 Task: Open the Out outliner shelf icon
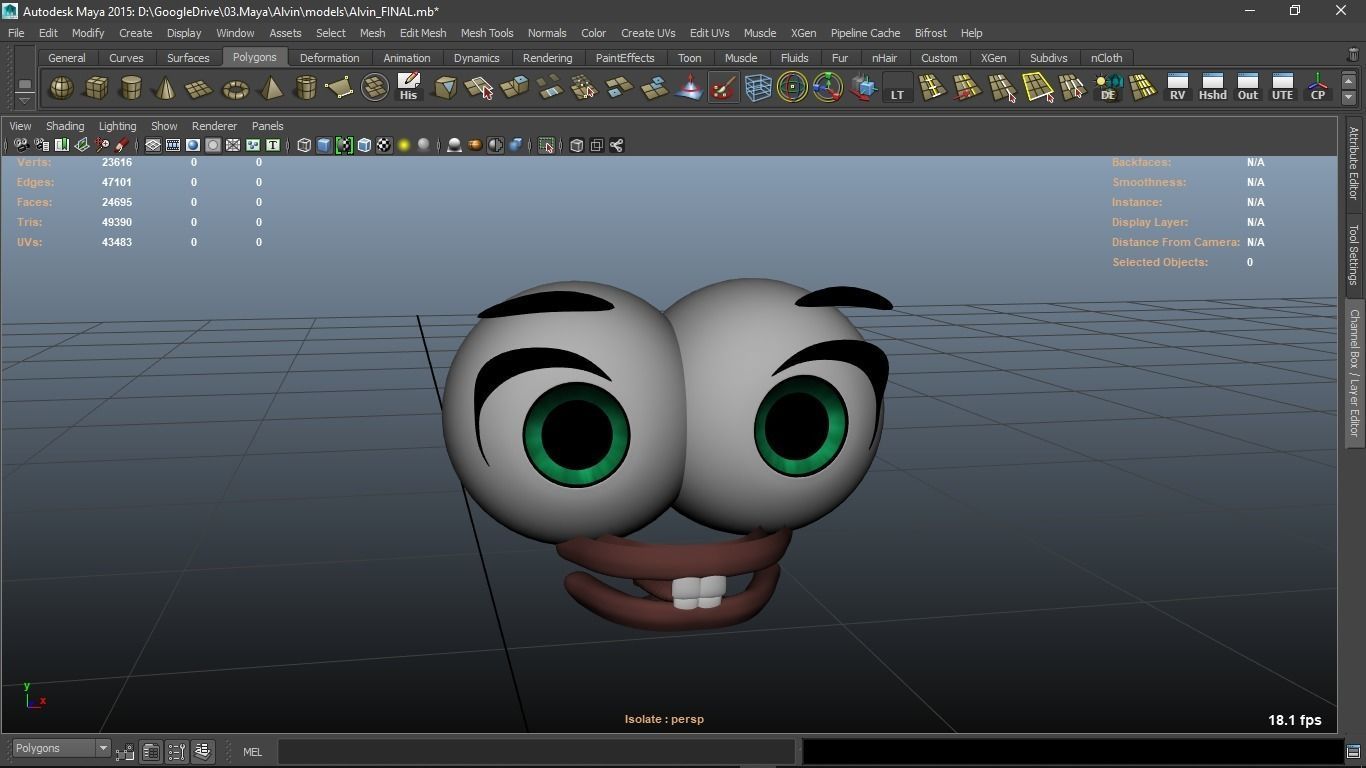(1248, 88)
